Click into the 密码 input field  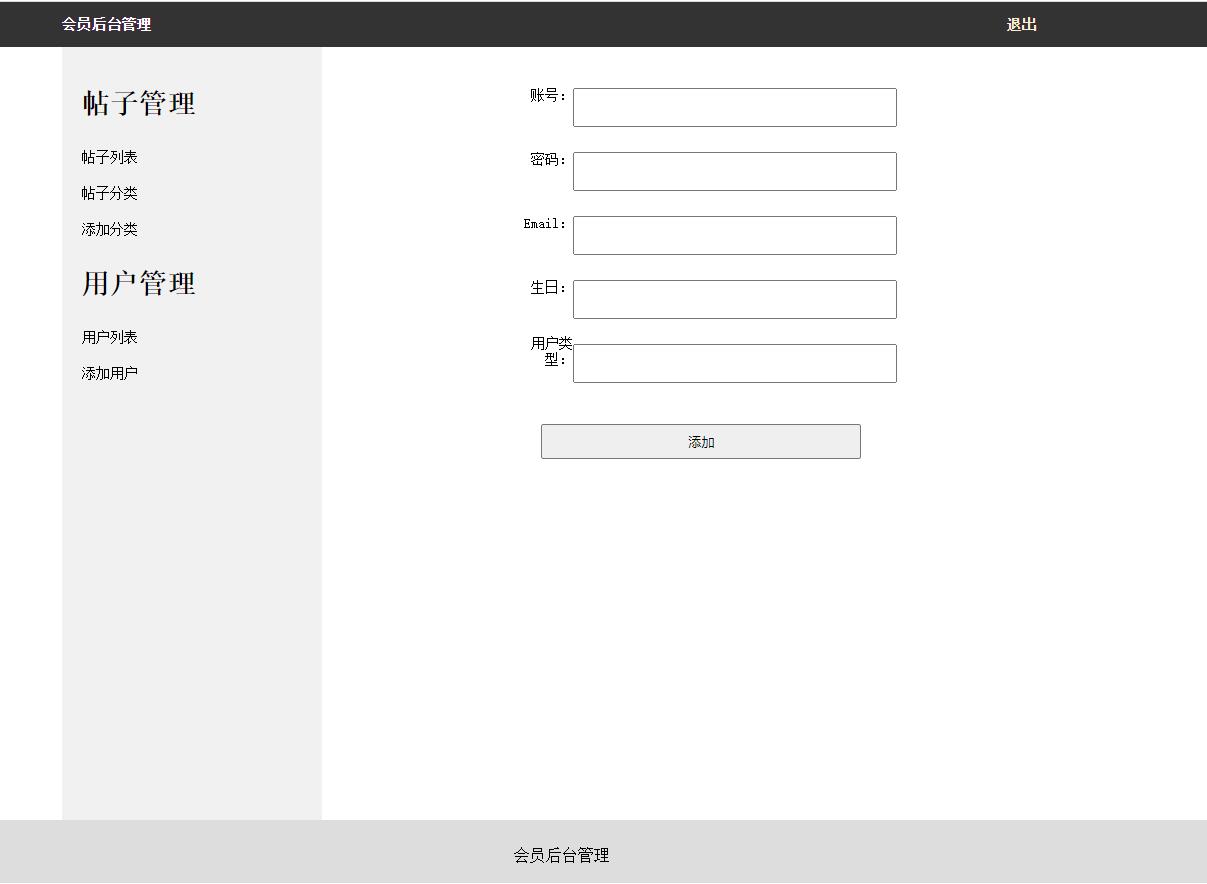pos(734,172)
